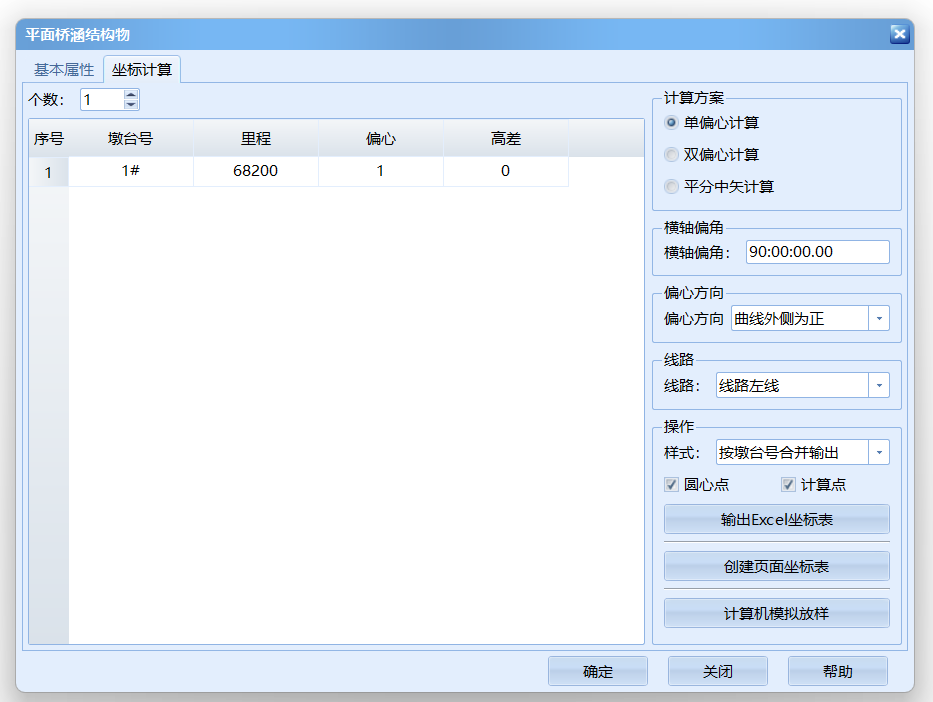
Task: Toggle the 圆心点 checkbox
Action: (x=672, y=485)
